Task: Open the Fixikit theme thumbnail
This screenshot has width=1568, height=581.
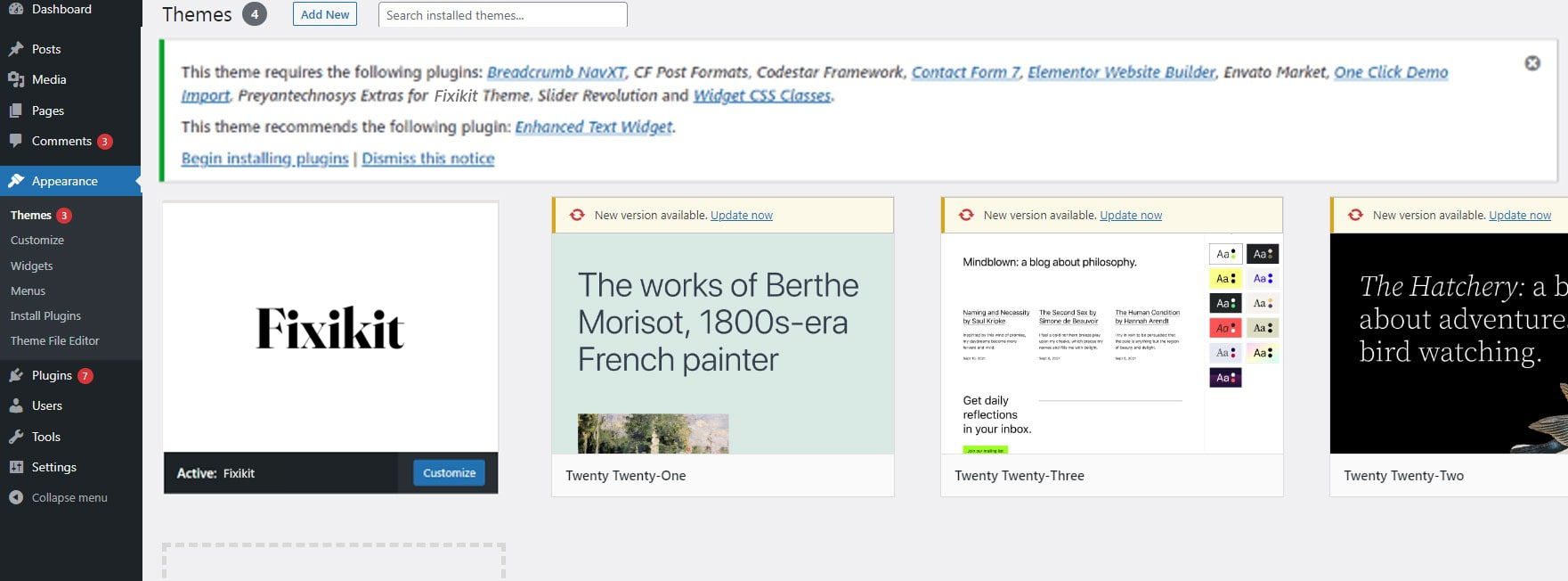Action: tap(330, 328)
